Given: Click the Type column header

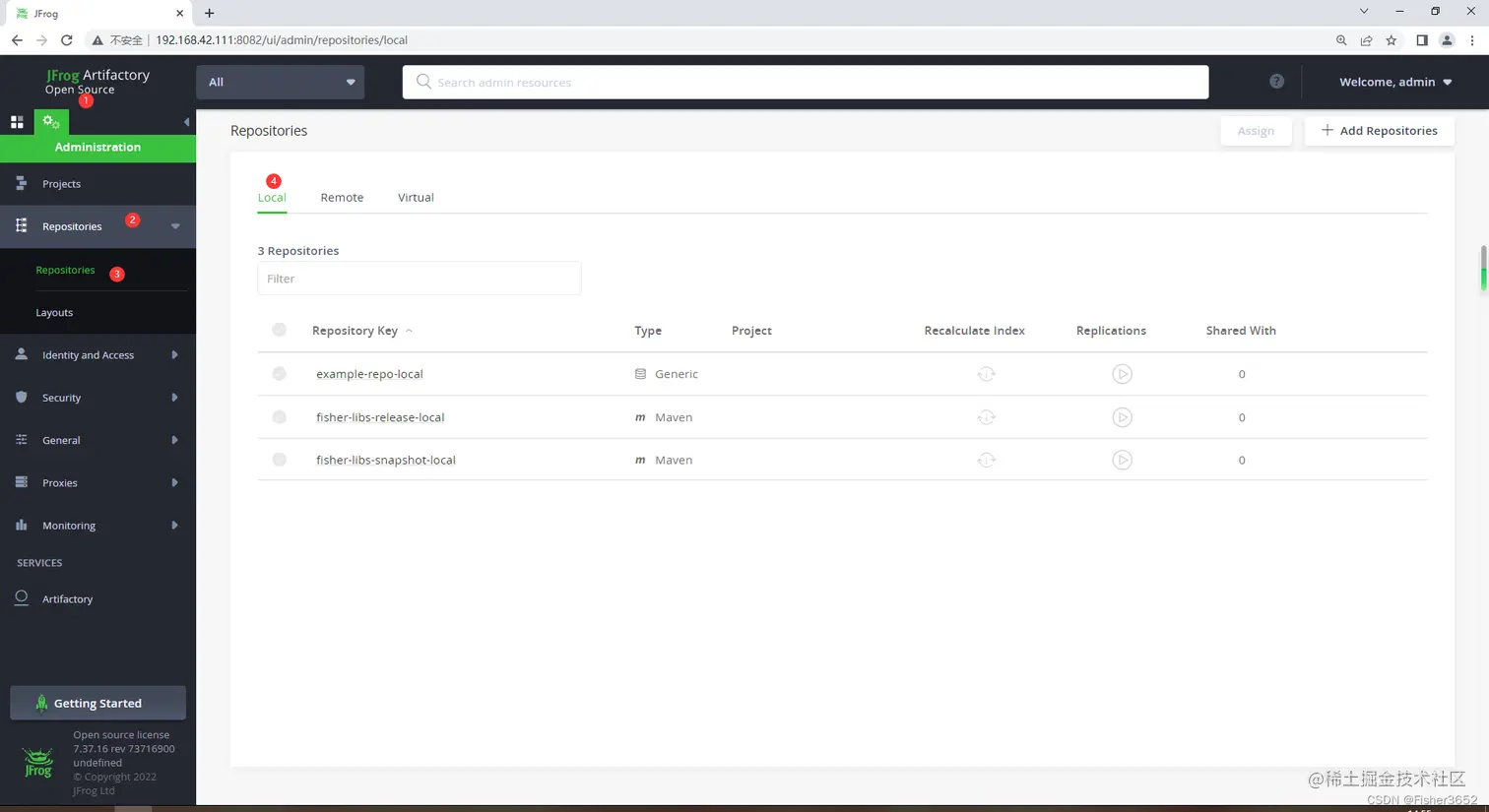Looking at the screenshot, I should (x=648, y=331).
